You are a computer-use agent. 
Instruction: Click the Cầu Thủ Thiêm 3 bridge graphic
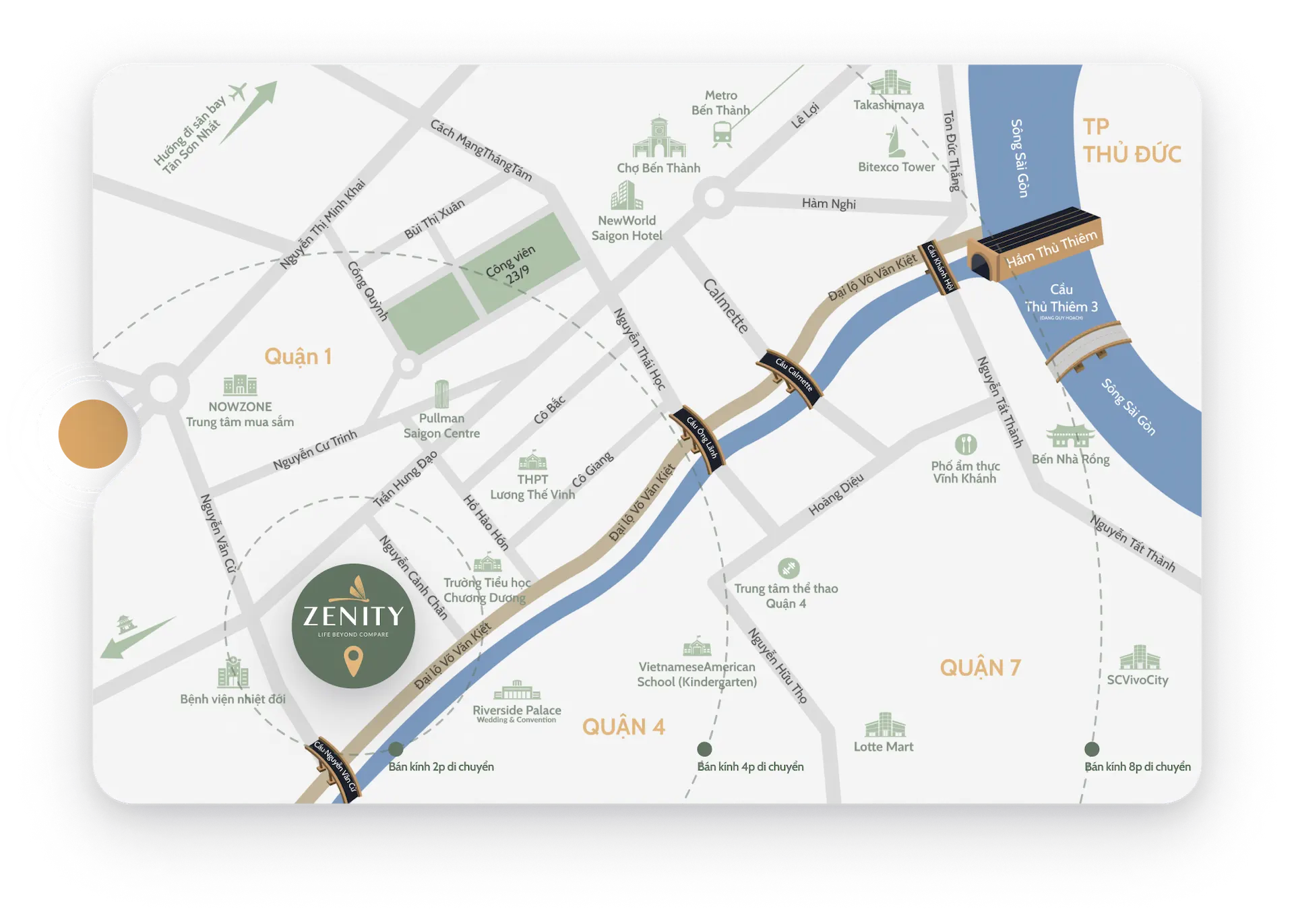[x=1088, y=350]
